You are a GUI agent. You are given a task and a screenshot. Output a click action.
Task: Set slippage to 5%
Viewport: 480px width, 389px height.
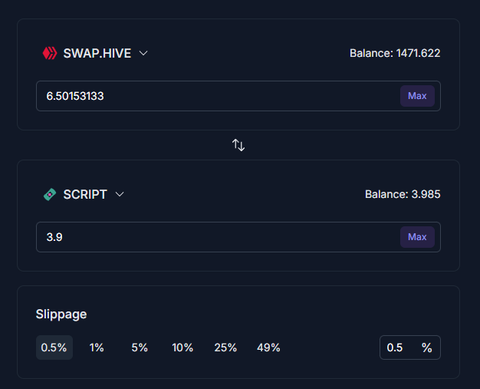pyautogui.click(x=140, y=347)
